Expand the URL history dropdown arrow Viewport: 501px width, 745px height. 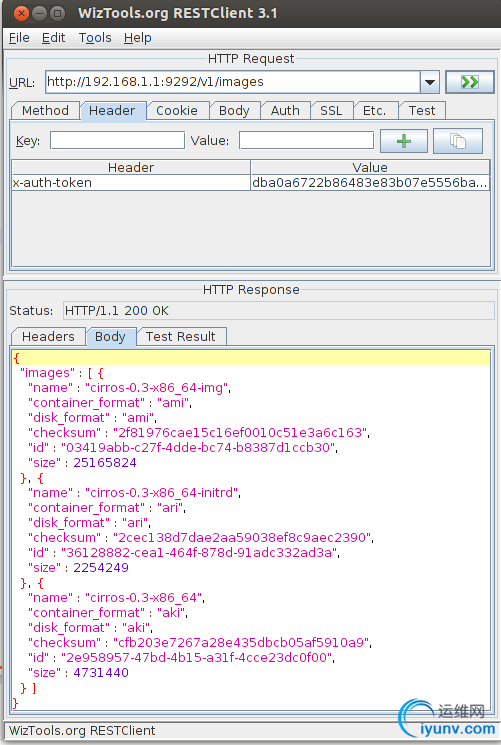430,82
